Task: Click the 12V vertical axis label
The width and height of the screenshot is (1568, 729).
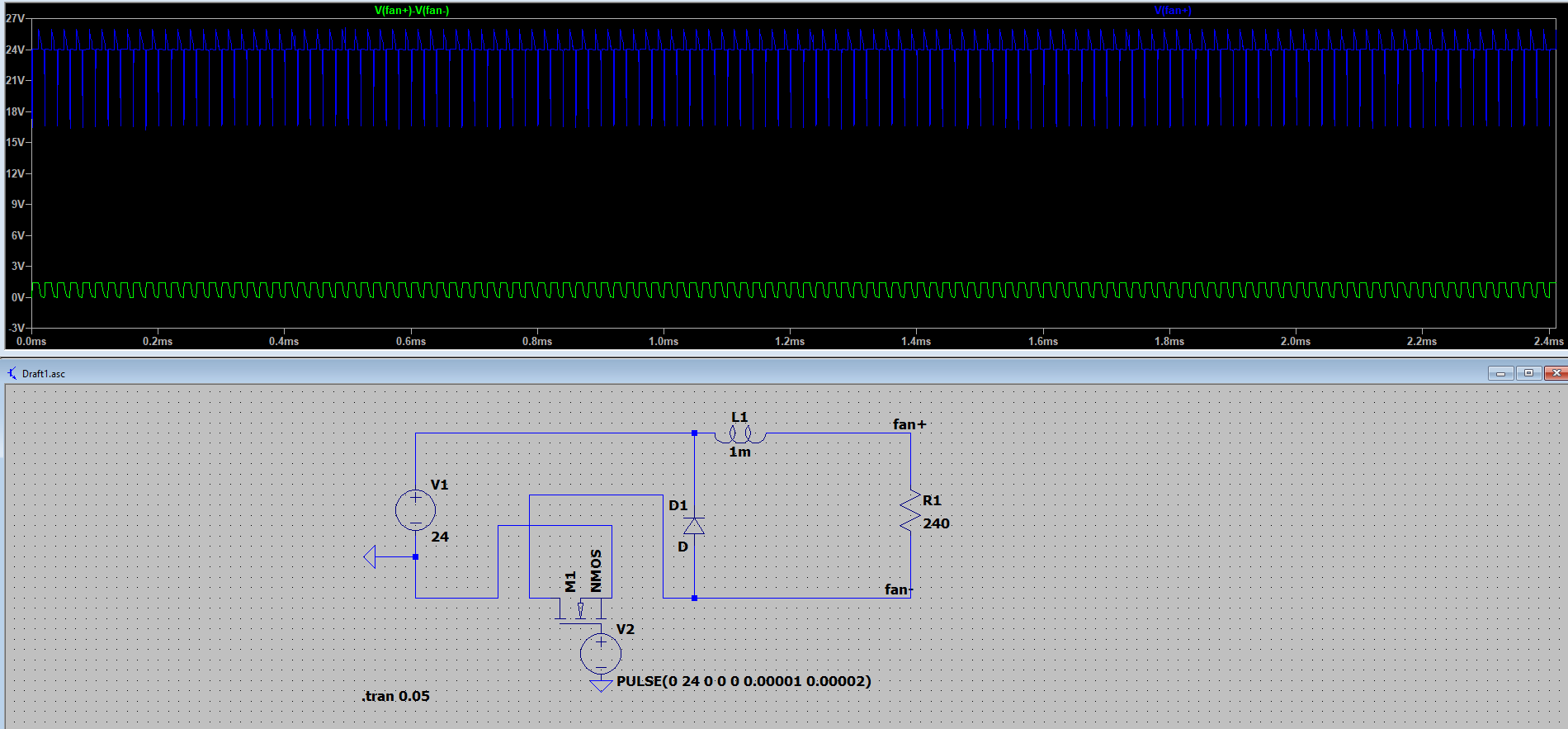Action: (15, 173)
